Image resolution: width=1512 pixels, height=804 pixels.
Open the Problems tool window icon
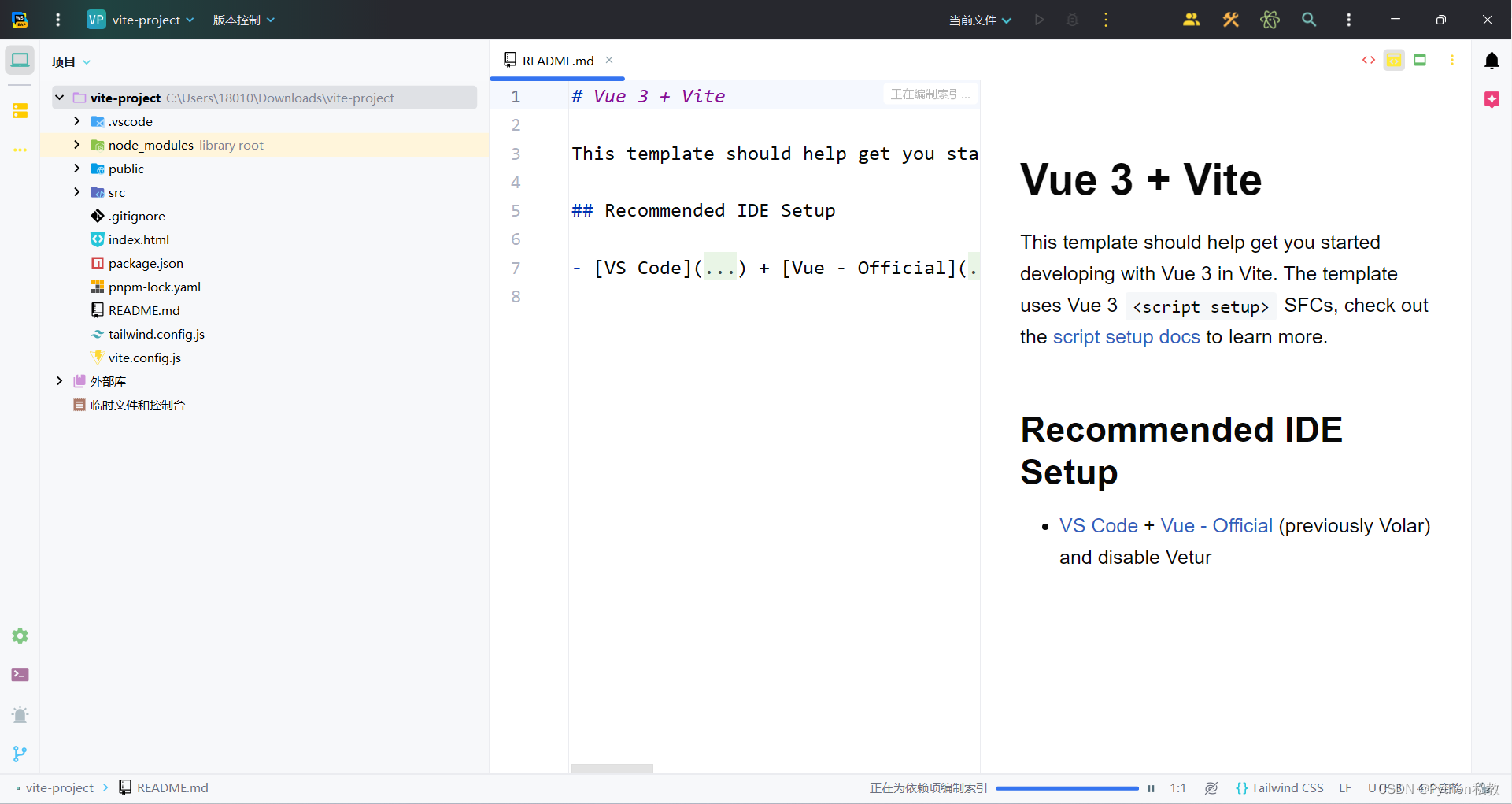pyautogui.click(x=20, y=714)
